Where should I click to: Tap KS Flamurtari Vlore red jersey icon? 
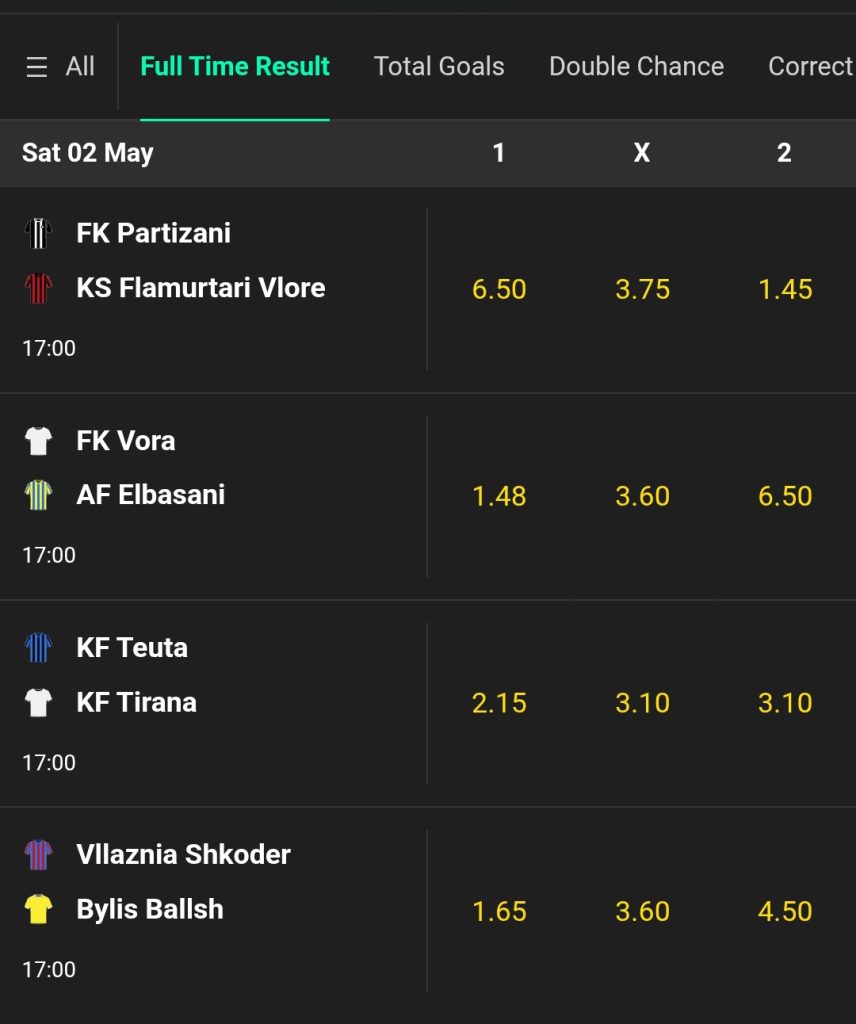pyautogui.click(x=39, y=288)
